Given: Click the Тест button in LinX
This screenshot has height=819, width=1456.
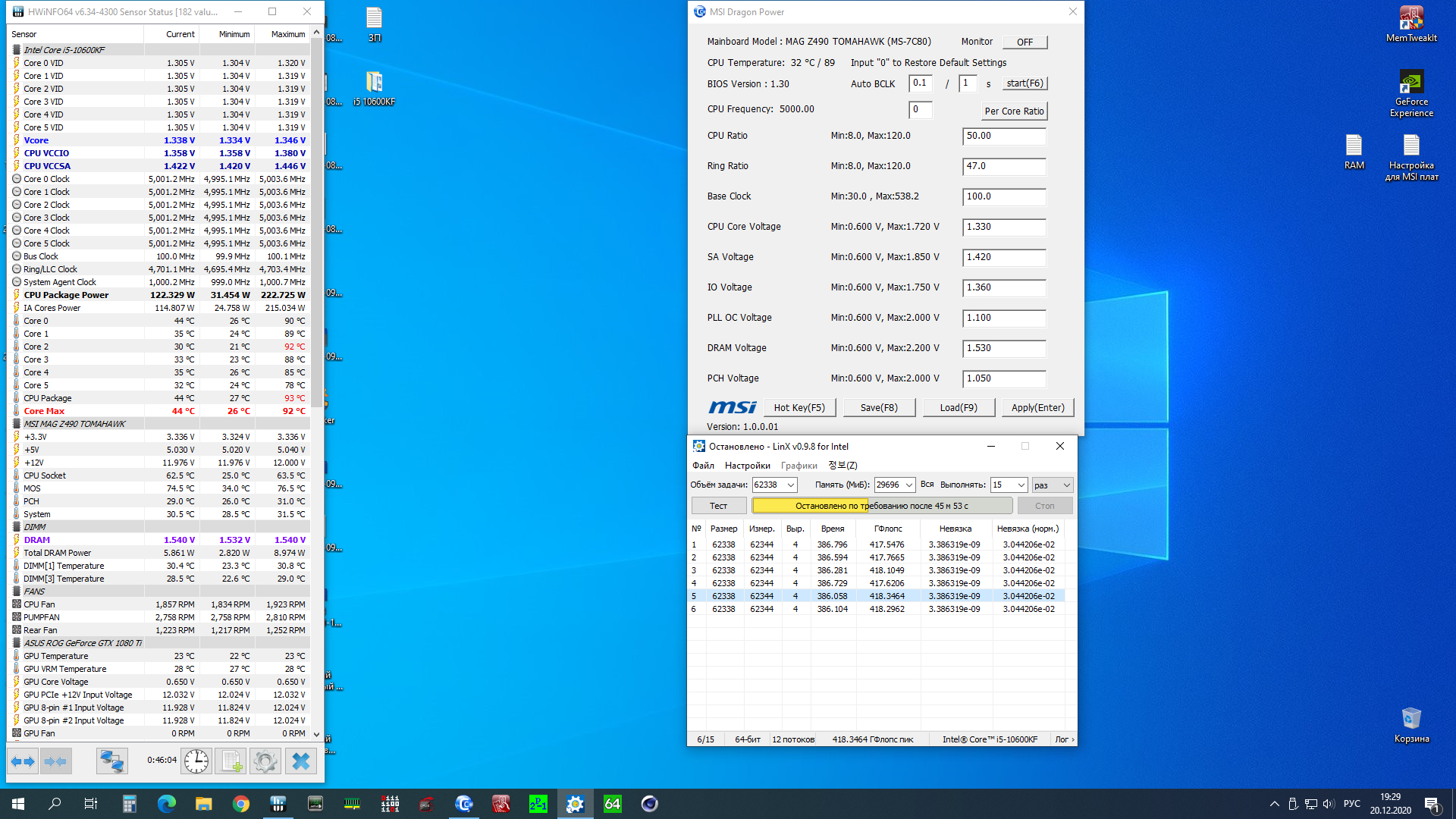Looking at the screenshot, I should [x=718, y=506].
